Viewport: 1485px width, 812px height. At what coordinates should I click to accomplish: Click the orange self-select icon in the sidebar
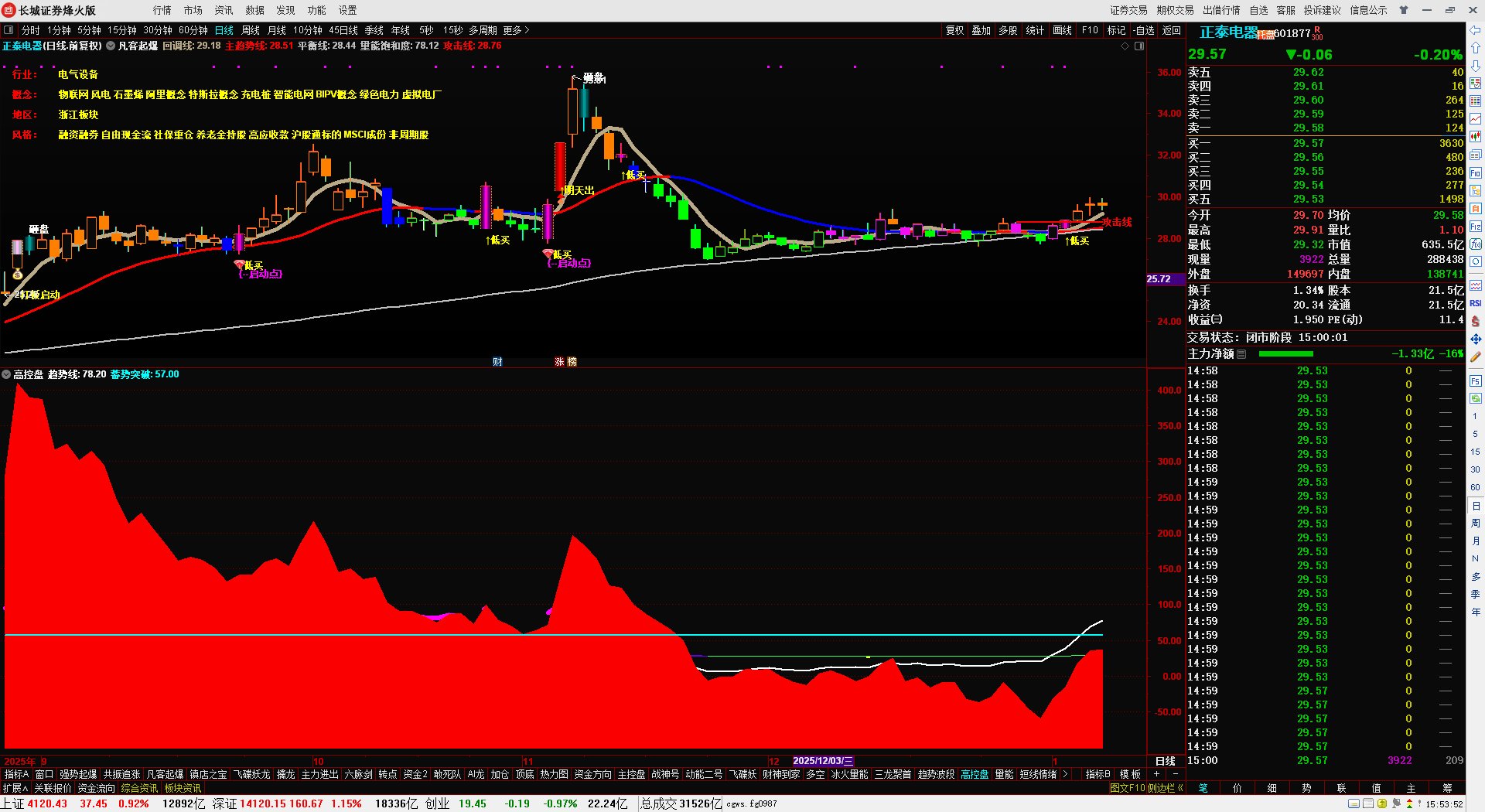[1476, 209]
